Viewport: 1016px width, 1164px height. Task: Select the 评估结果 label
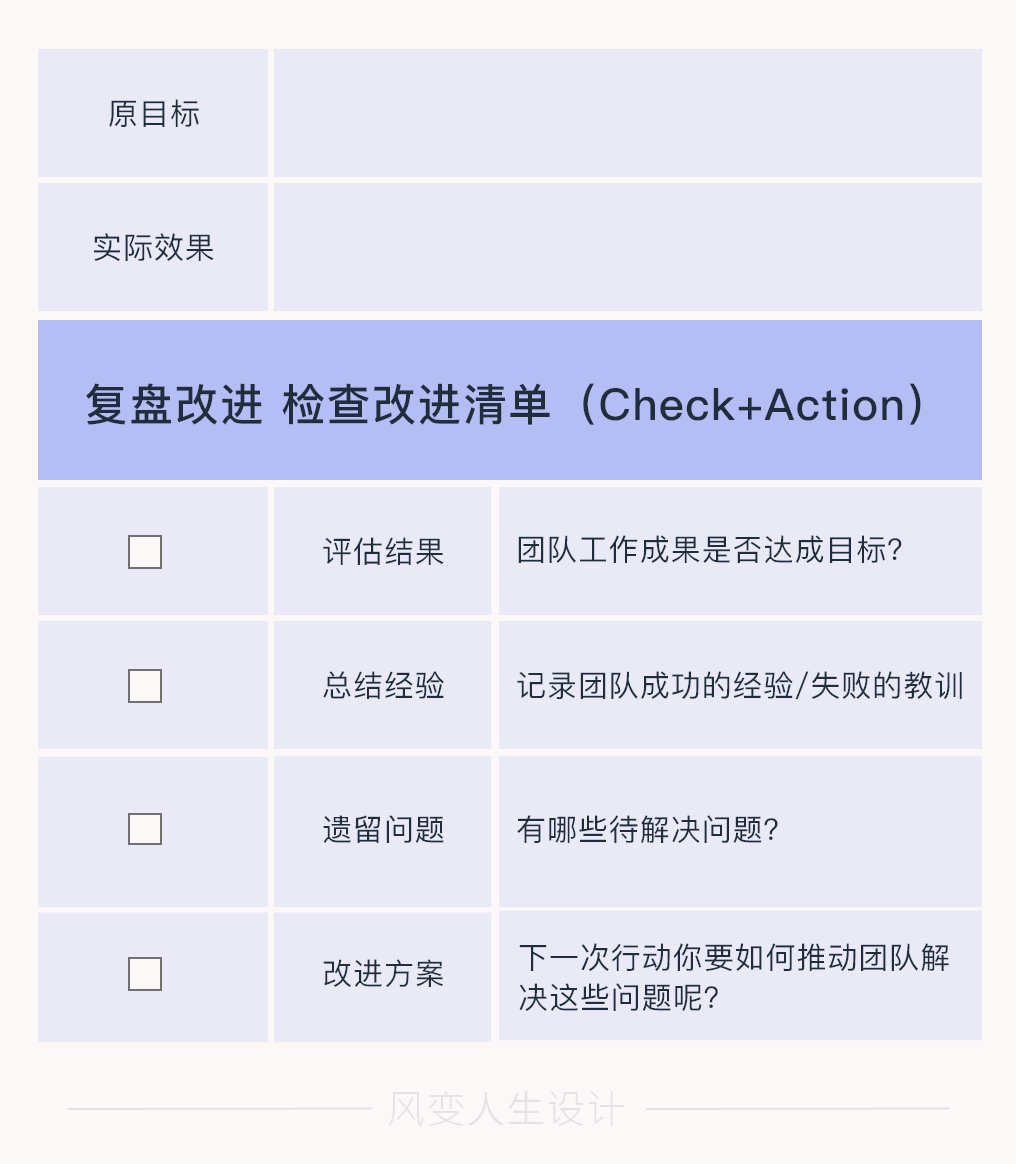(x=383, y=552)
